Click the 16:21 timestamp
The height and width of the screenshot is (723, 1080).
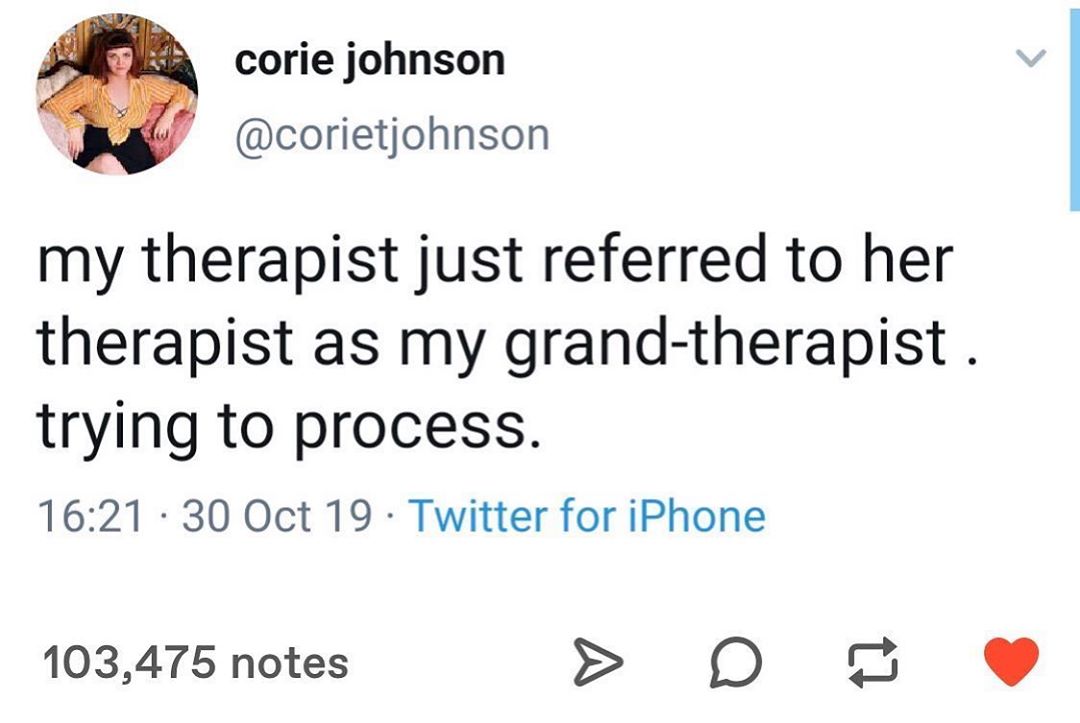point(89,517)
